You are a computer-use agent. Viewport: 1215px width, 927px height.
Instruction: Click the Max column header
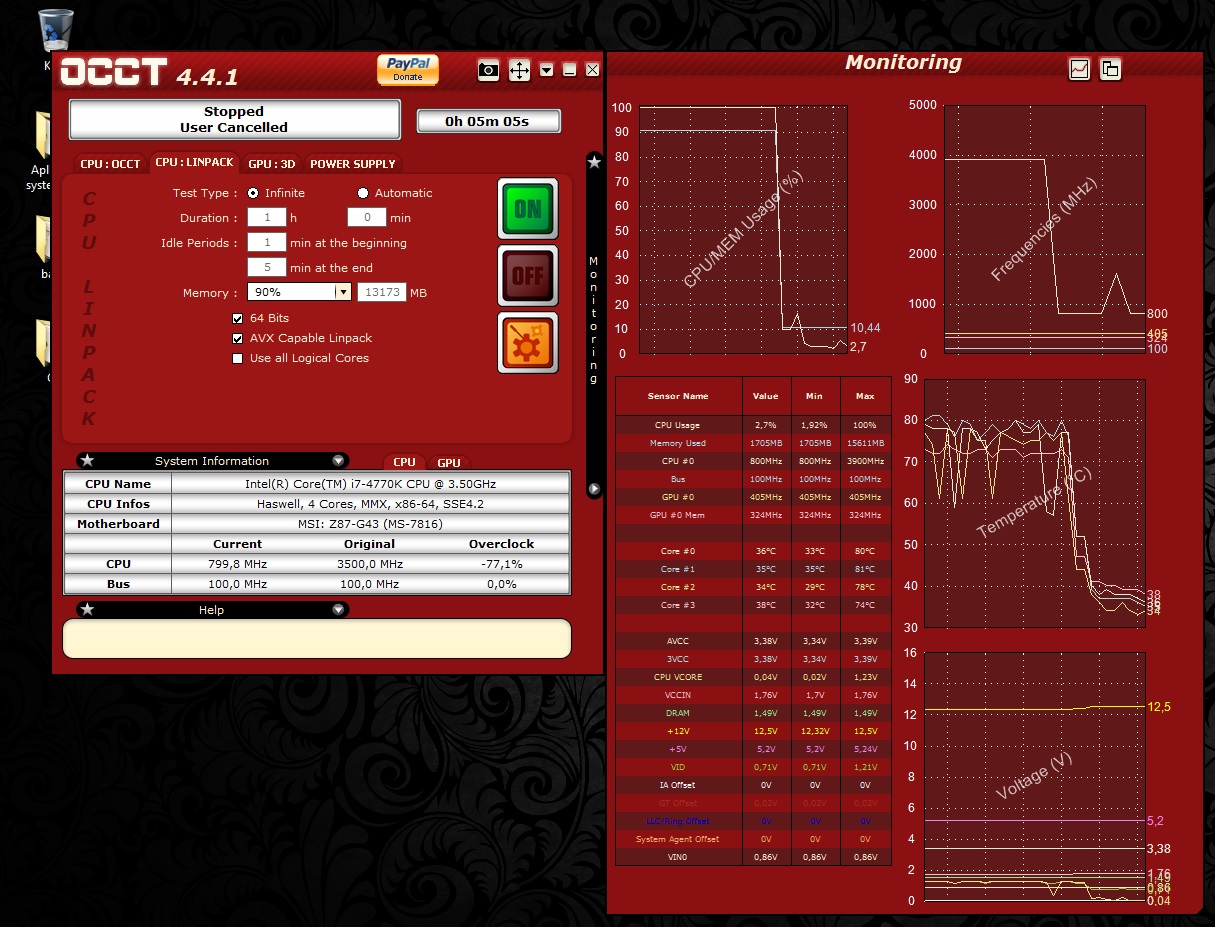point(866,396)
